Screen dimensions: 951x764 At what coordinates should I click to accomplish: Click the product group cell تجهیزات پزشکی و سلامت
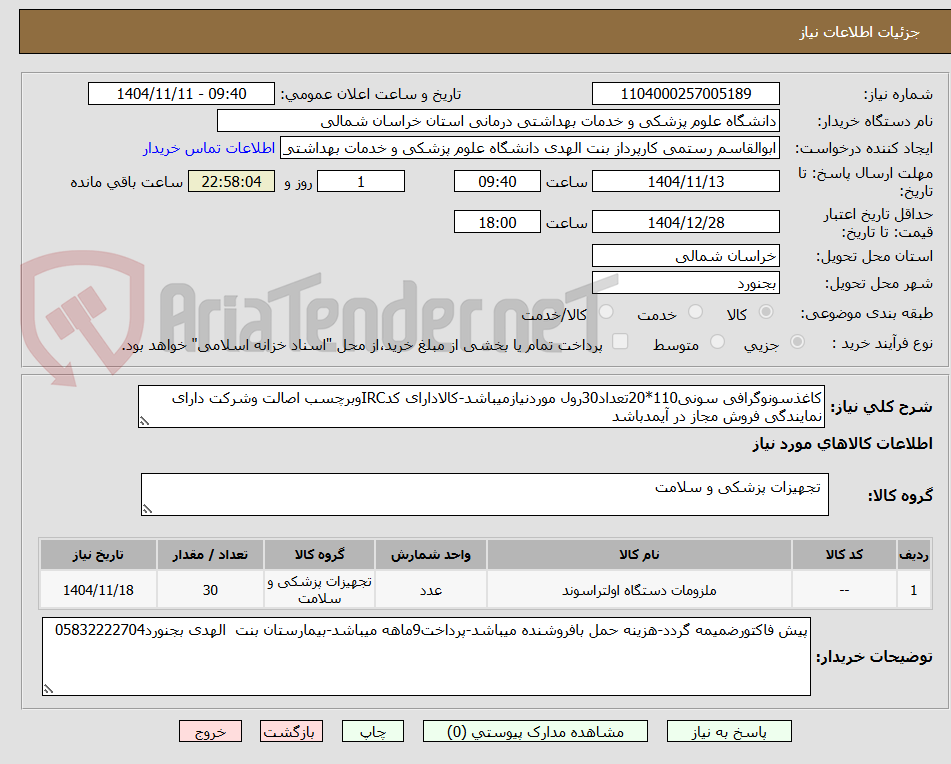click(x=320, y=590)
